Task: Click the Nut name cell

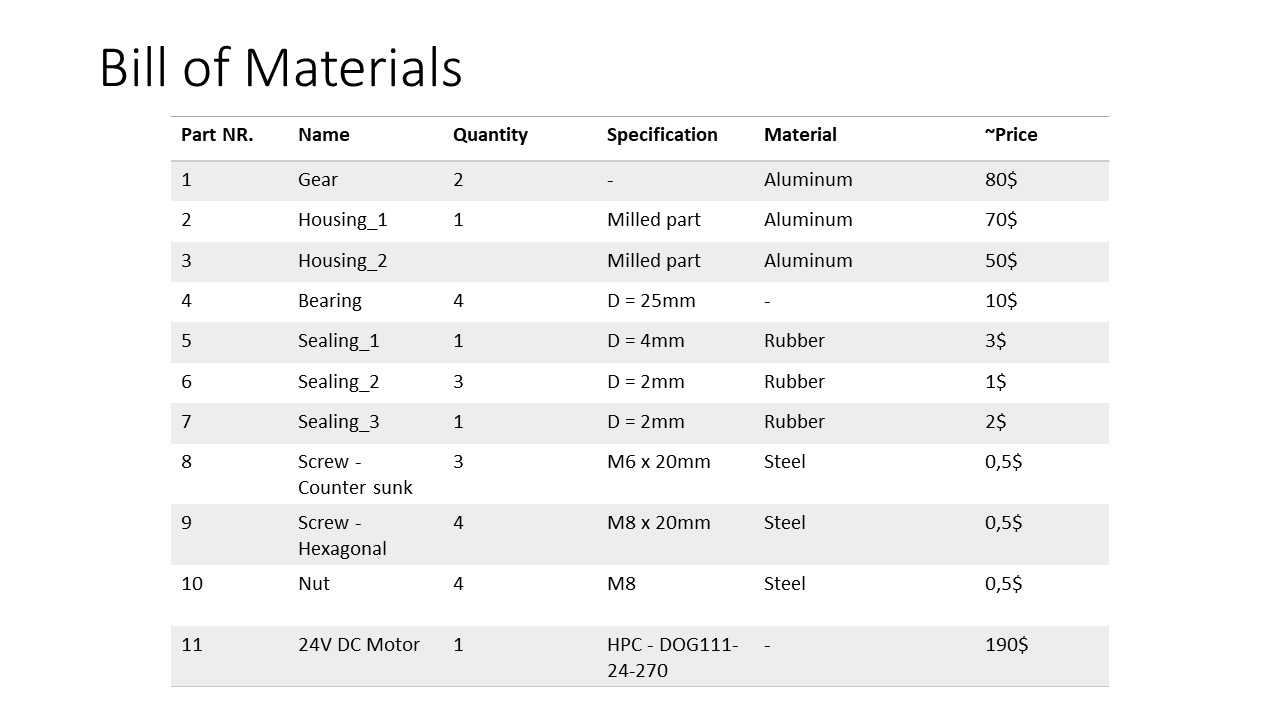Action: pos(313,584)
